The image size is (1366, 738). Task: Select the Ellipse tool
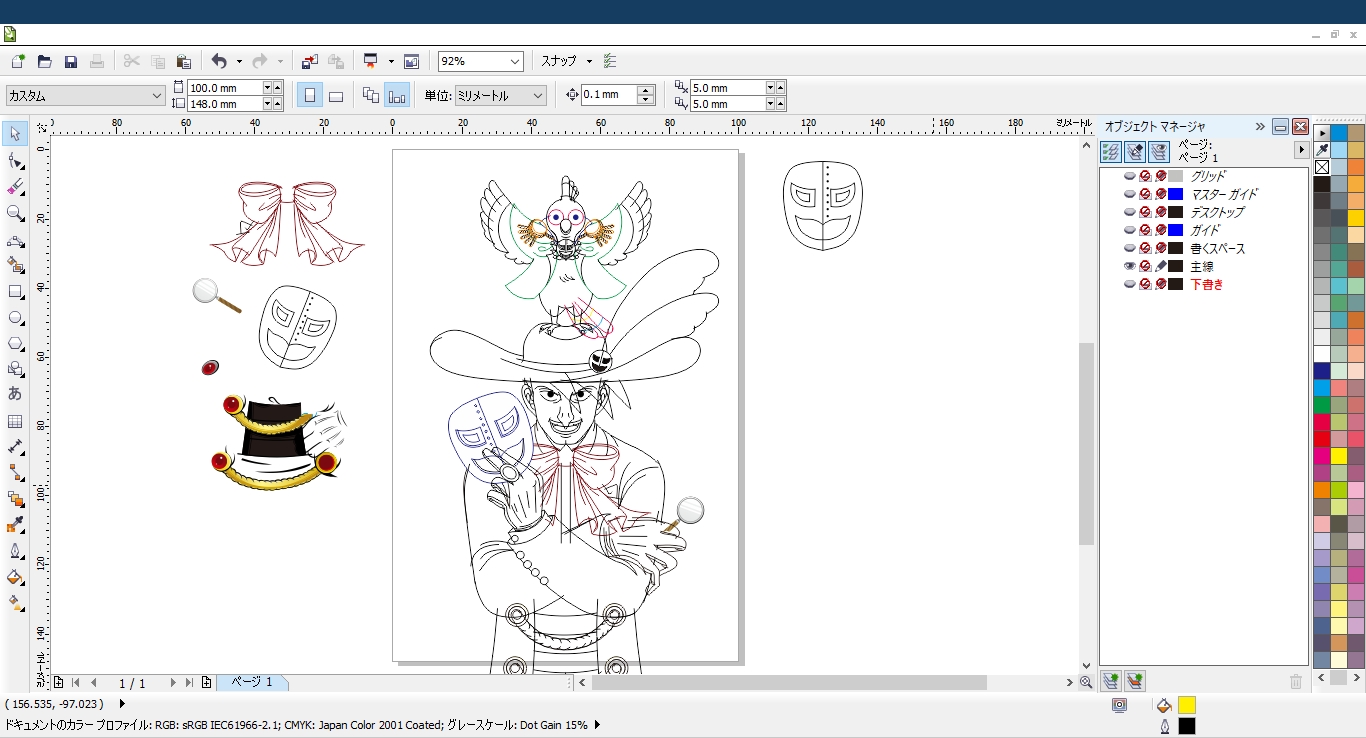click(x=15, y=318)
